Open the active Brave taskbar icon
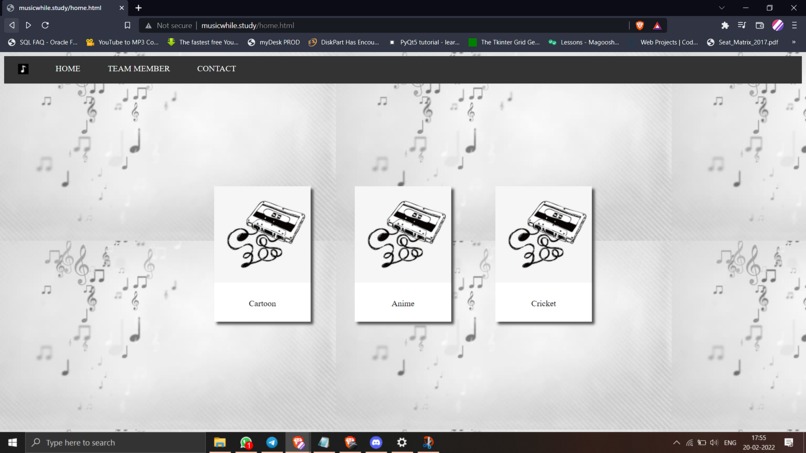806x453 pixels. pyautogui.click(x=298, y=442)
